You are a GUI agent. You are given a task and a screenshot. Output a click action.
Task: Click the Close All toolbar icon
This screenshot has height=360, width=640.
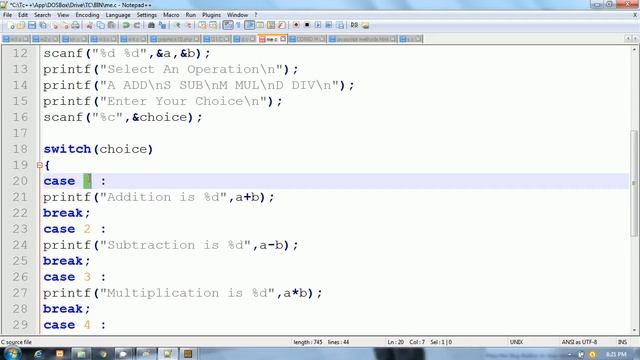point(64,25)
